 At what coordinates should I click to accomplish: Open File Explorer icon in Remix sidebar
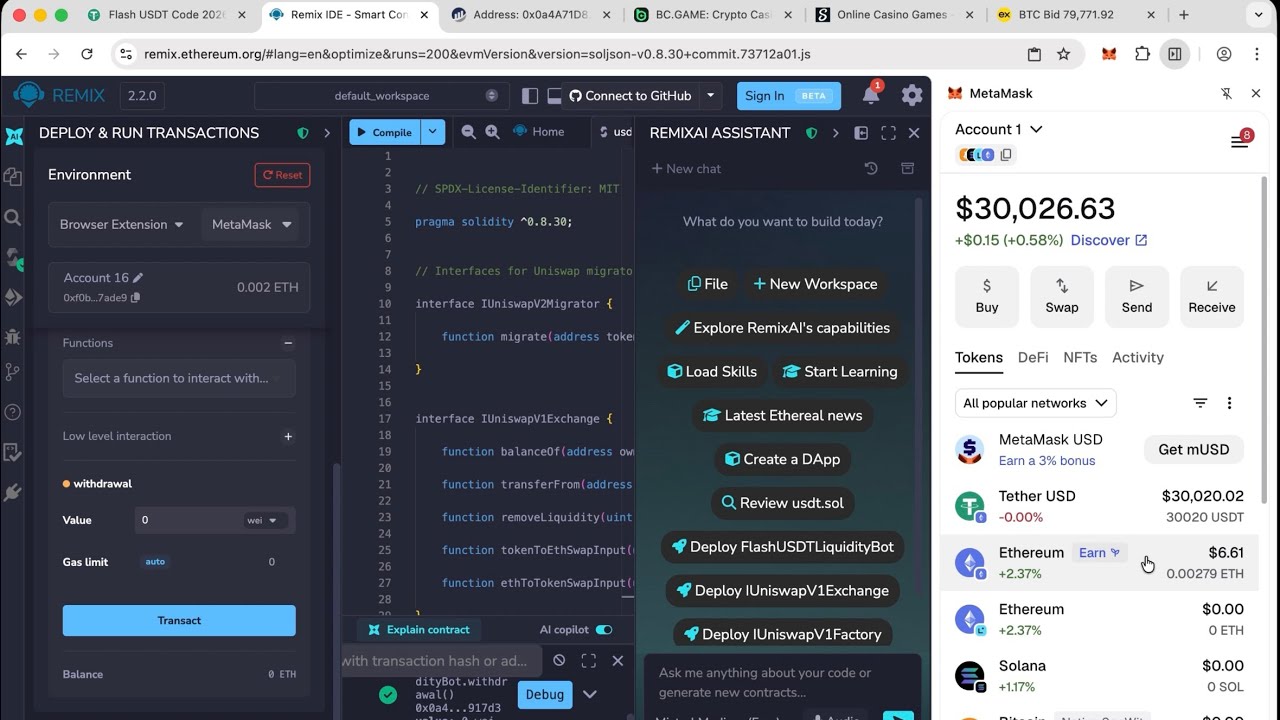(x=13, y=177)
